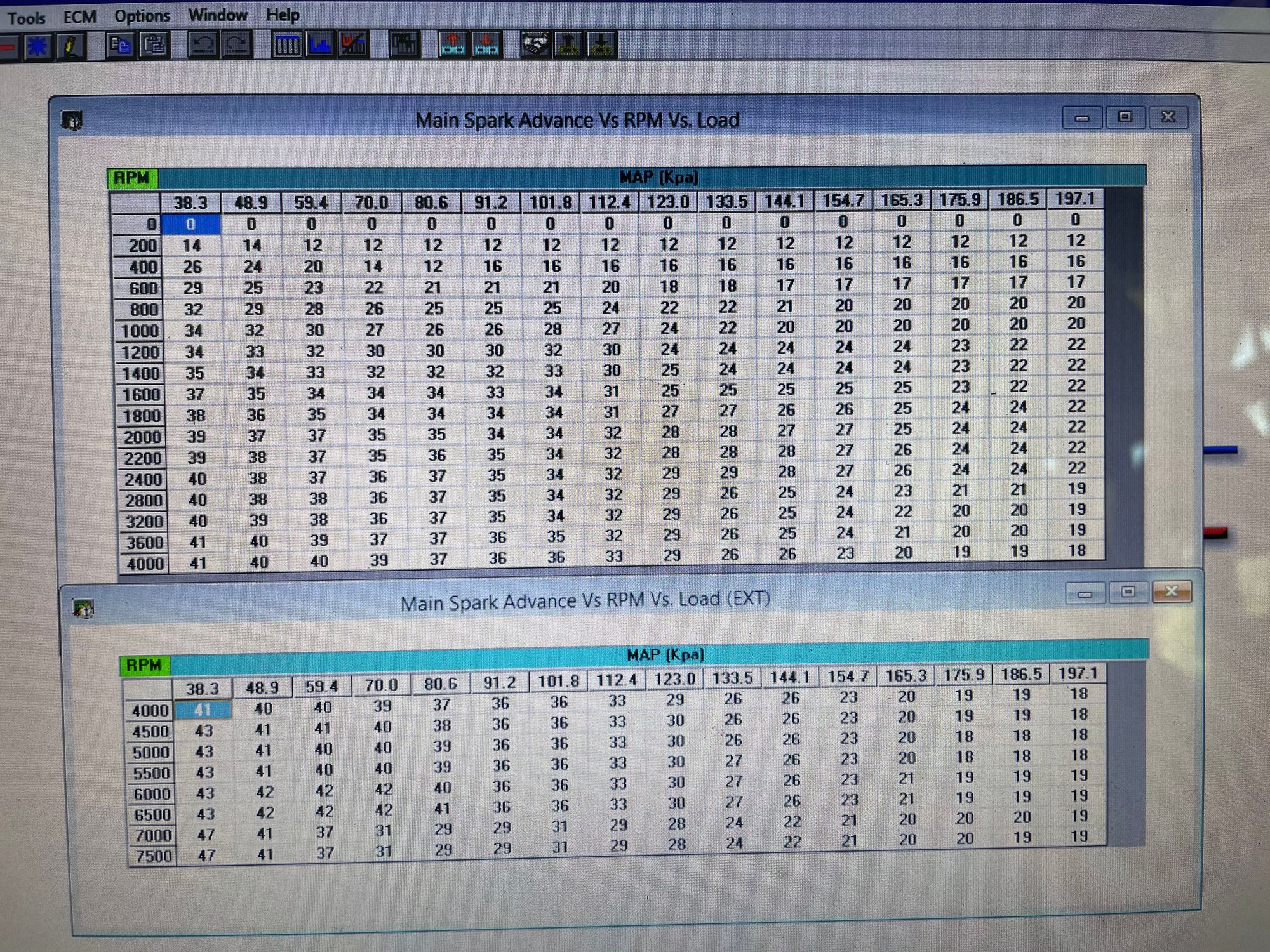Open the Options menu
Screen dimensions: 1270x952
click(142, 15)
